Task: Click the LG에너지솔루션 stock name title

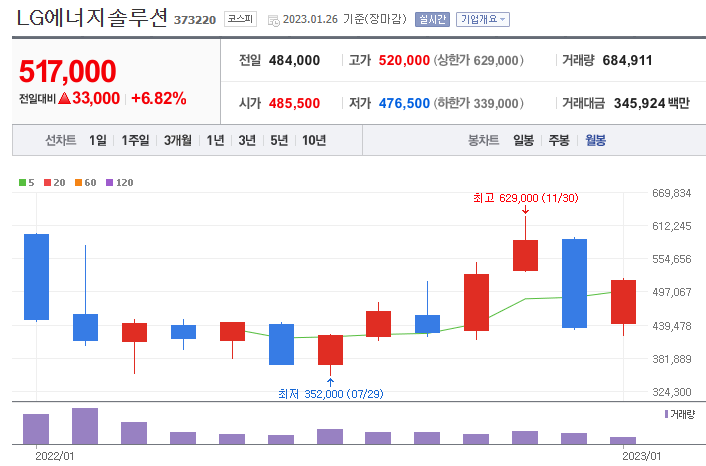Action: click(91, 18)
